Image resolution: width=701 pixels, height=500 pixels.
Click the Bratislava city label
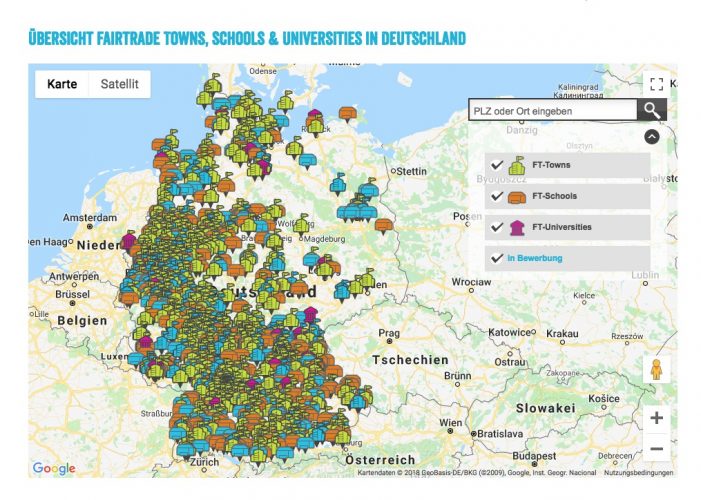pos(500,434)
